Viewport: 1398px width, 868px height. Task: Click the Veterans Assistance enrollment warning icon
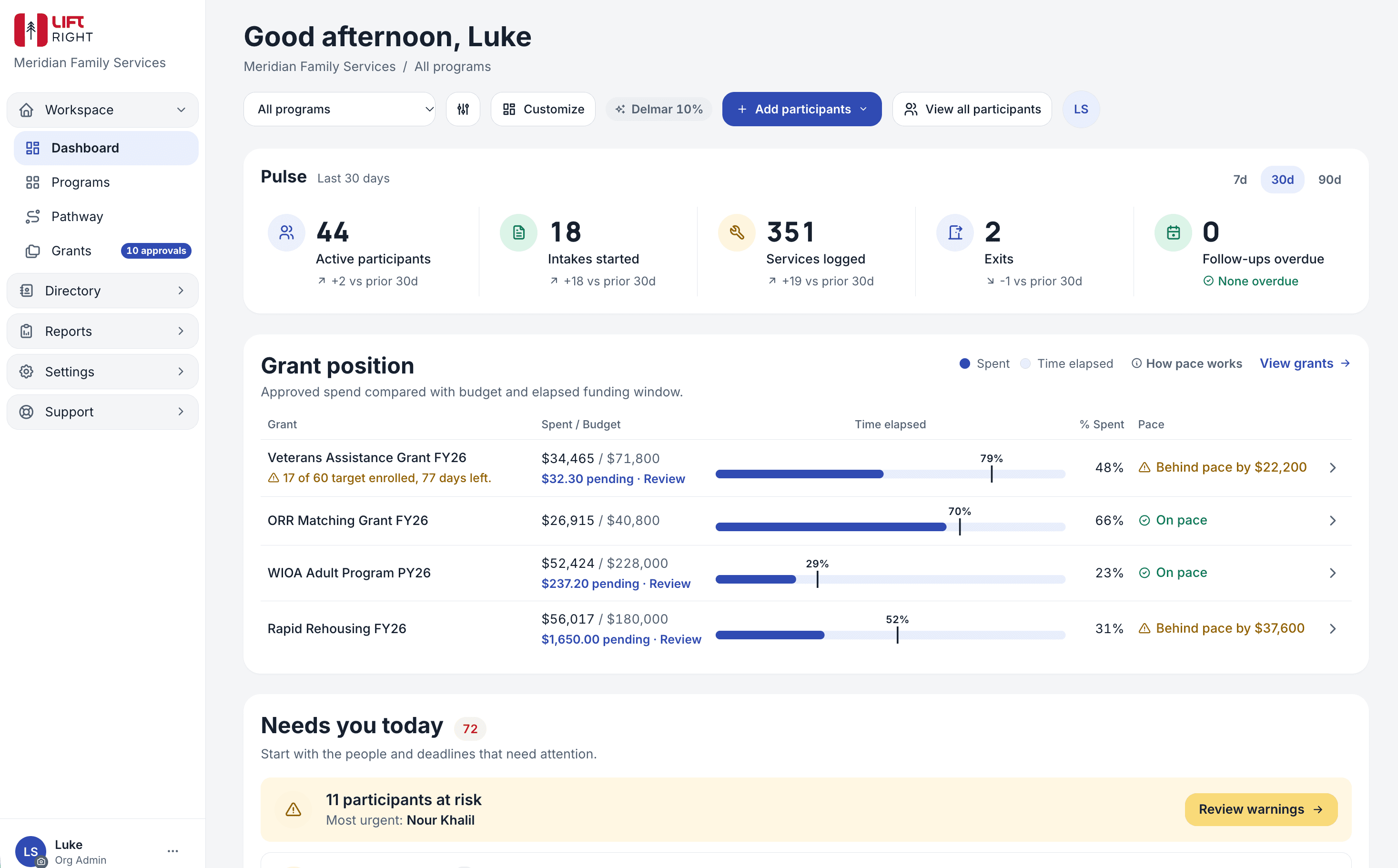point(274,478)
